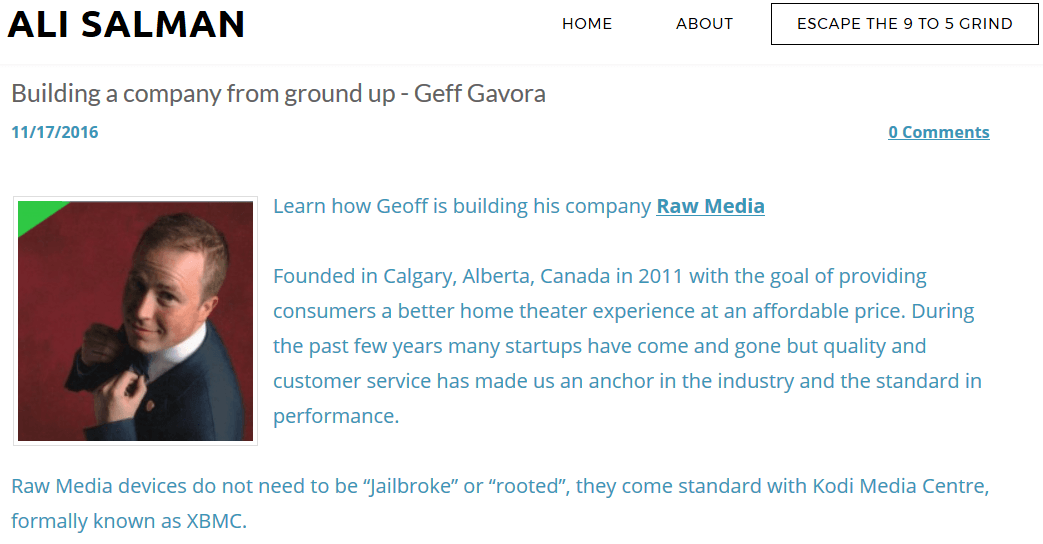Go to the ABOUT page
The height and width of the screenshot is (544, 1043).
pyautogui.click(x=704, y=24)
